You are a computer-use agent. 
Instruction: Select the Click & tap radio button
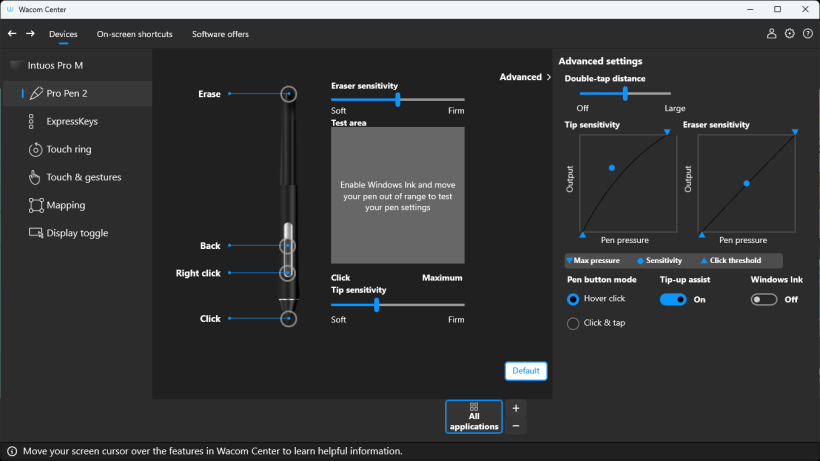pos(573,323)
